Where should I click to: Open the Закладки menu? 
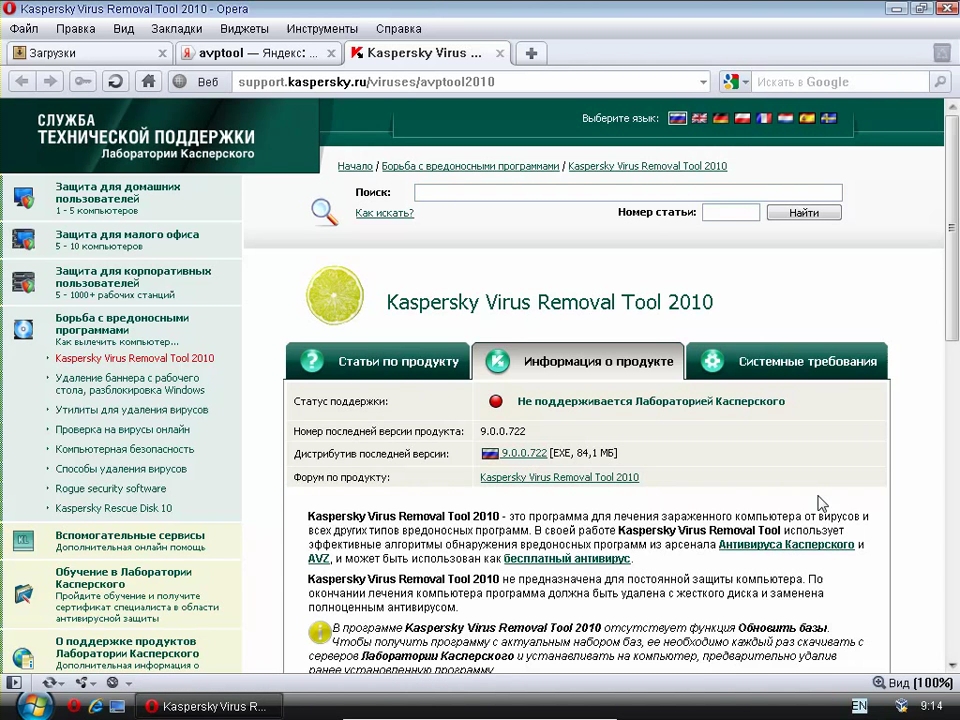tap(175, 29)
